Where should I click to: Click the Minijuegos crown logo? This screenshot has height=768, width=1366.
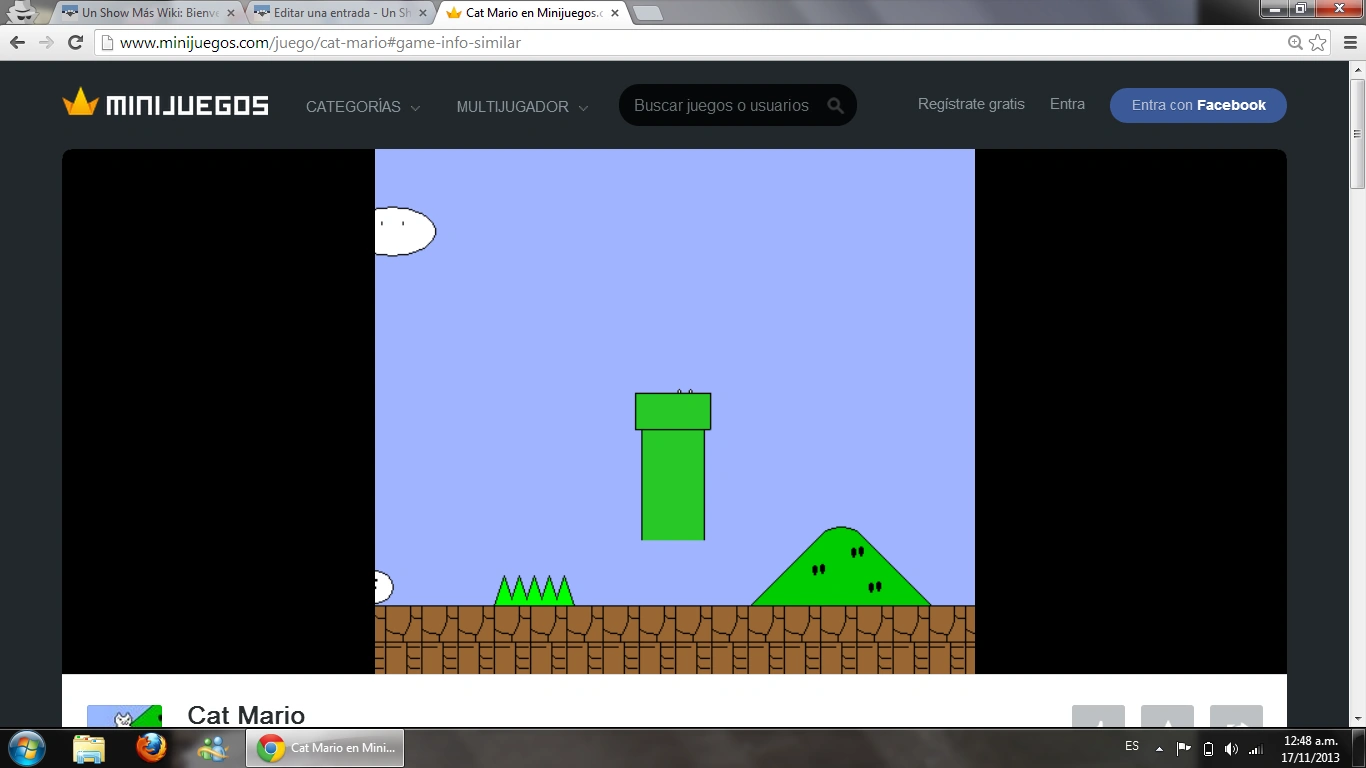pyautogui.click(x=166, y=104)
